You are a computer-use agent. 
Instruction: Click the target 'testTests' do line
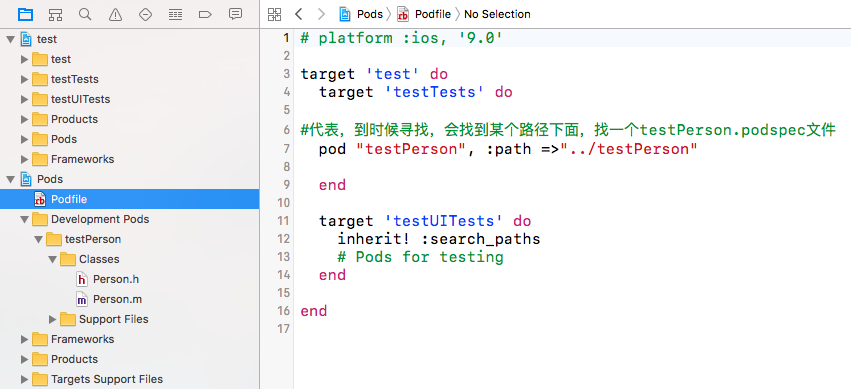(x=416, y=92)
